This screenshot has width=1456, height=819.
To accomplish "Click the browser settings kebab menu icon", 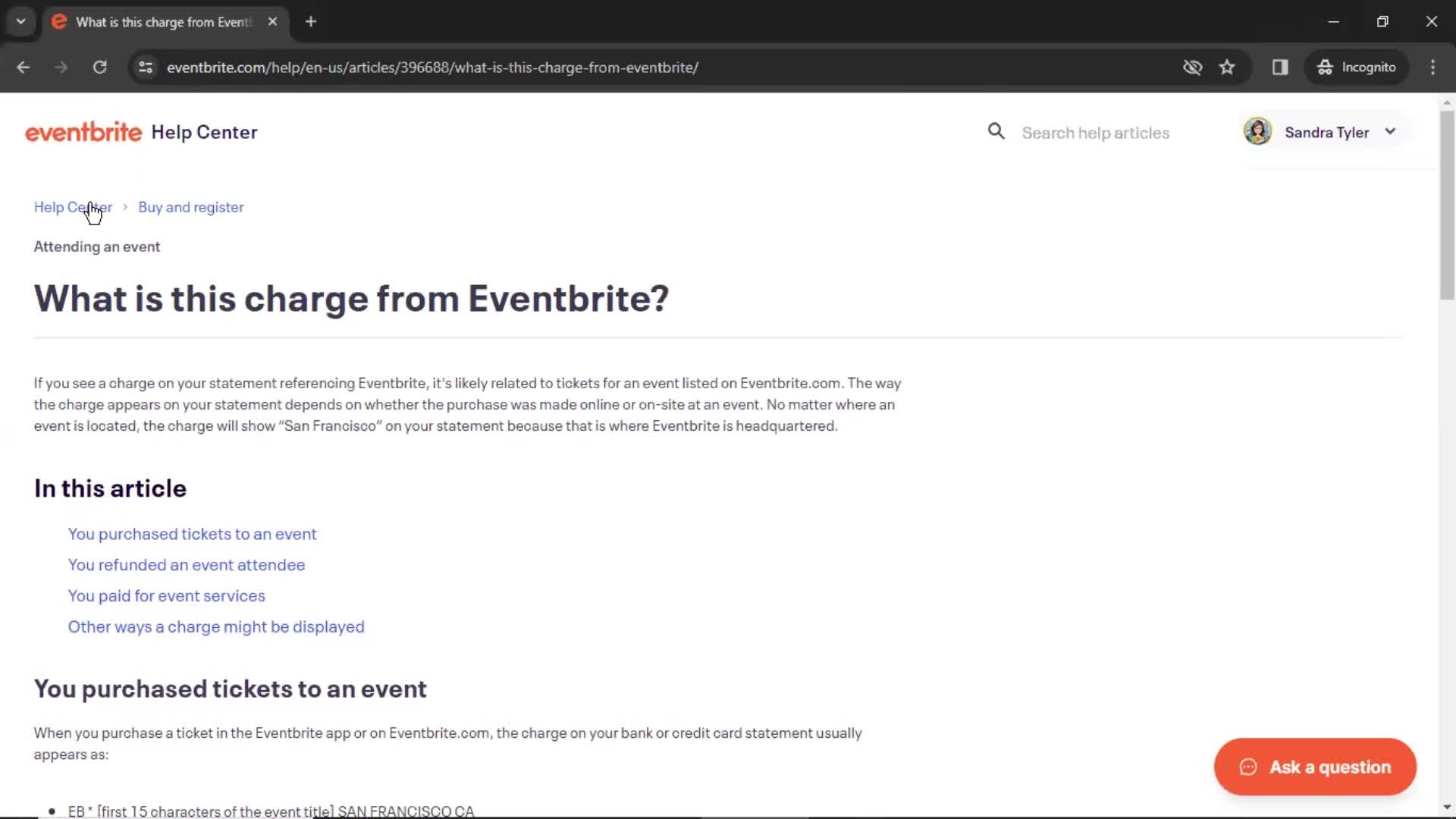I will tap(1434, 67).
